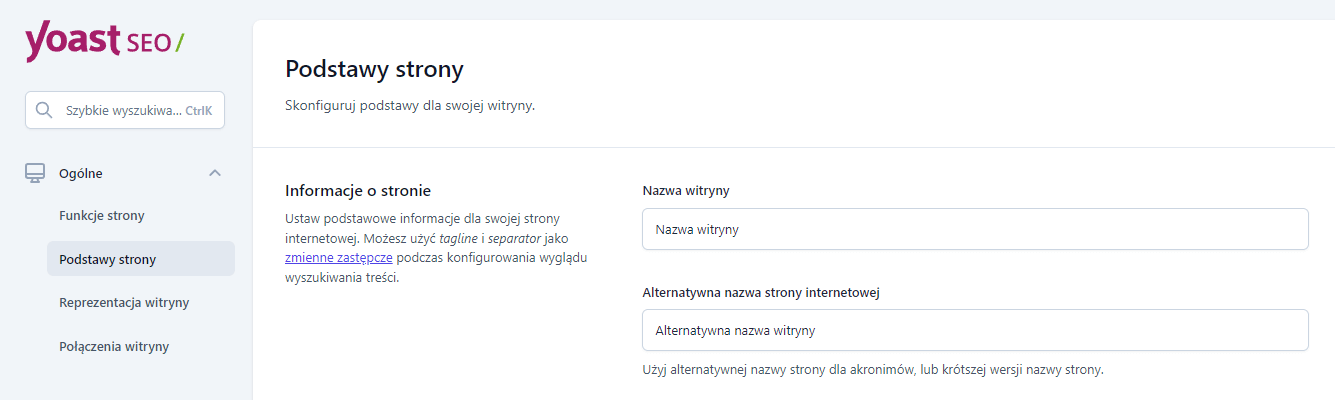Collapse the Ogólne section chevron
Image resolution: width=1335 pixels, height=400 pixels.
pos(214,173)
